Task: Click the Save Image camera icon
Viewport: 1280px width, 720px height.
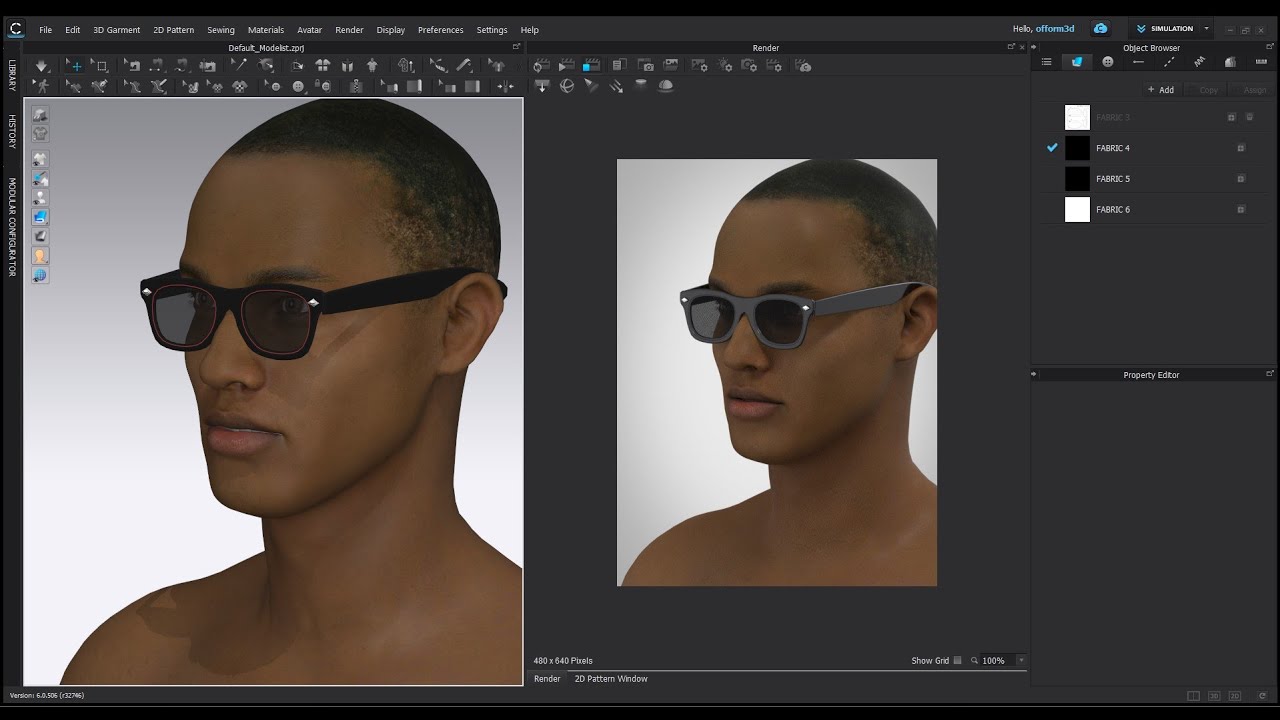Action: coord(646,66)
